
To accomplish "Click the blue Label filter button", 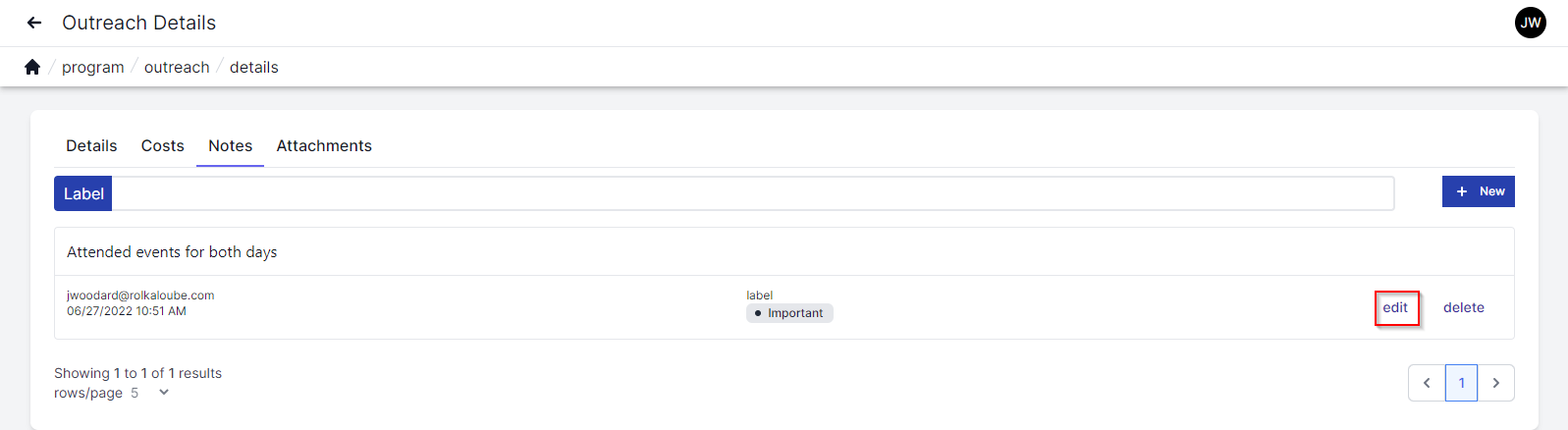I will click(83, 193).
